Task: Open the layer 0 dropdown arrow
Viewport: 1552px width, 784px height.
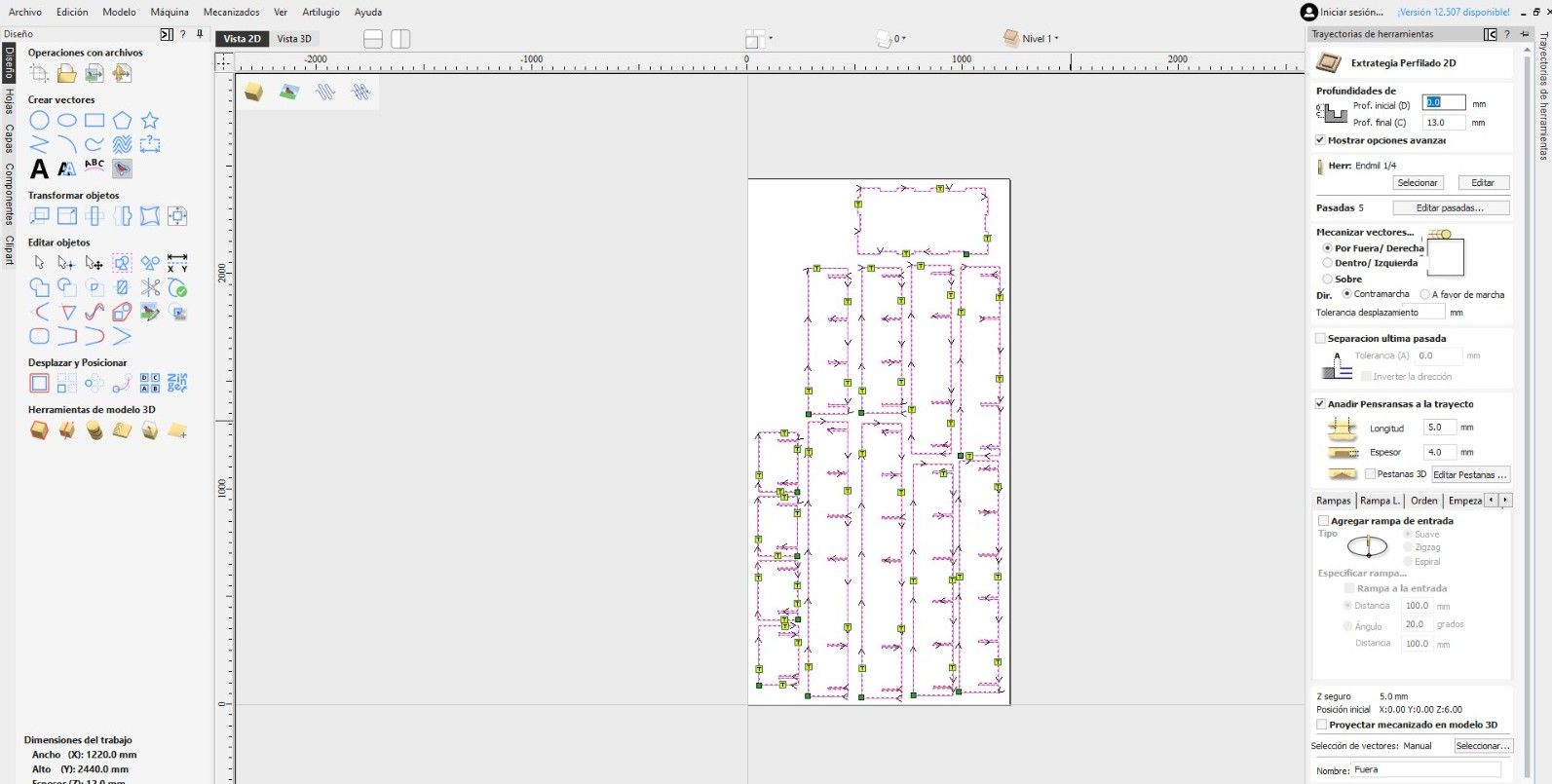Action: tap(904, 39)
